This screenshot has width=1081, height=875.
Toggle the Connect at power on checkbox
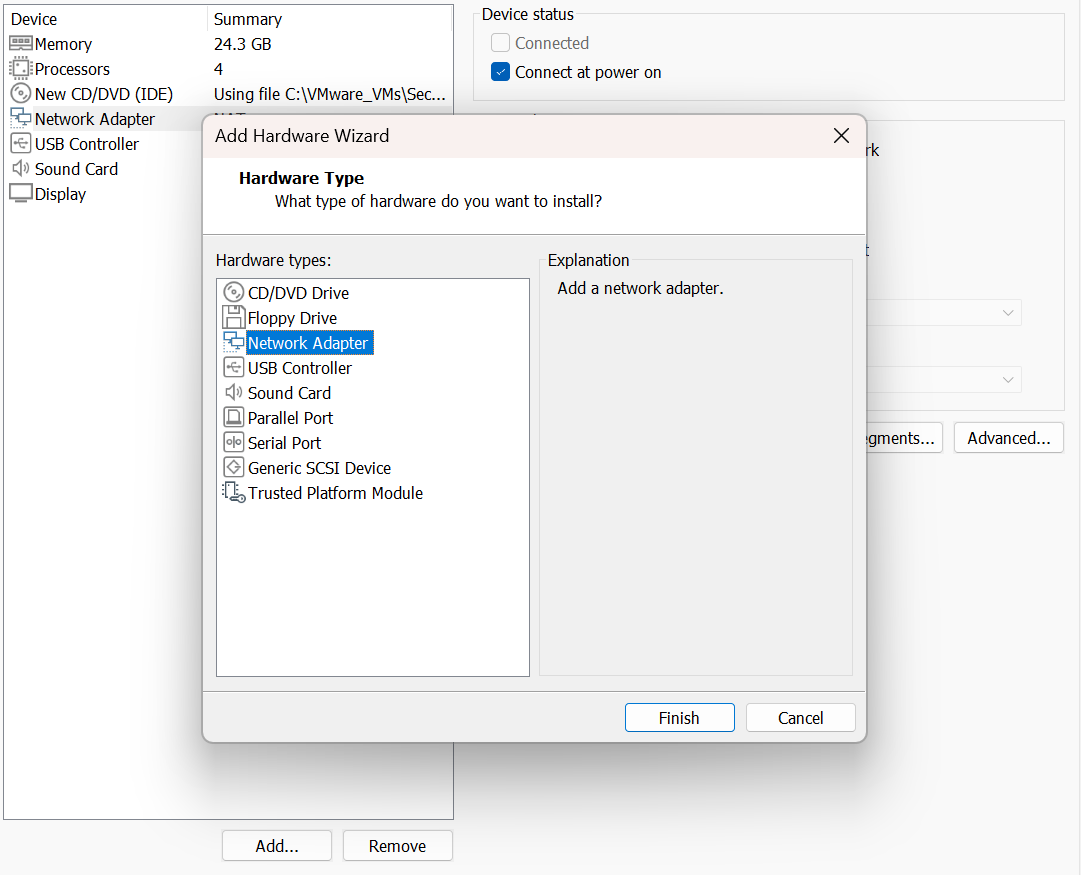click(501, 72)
